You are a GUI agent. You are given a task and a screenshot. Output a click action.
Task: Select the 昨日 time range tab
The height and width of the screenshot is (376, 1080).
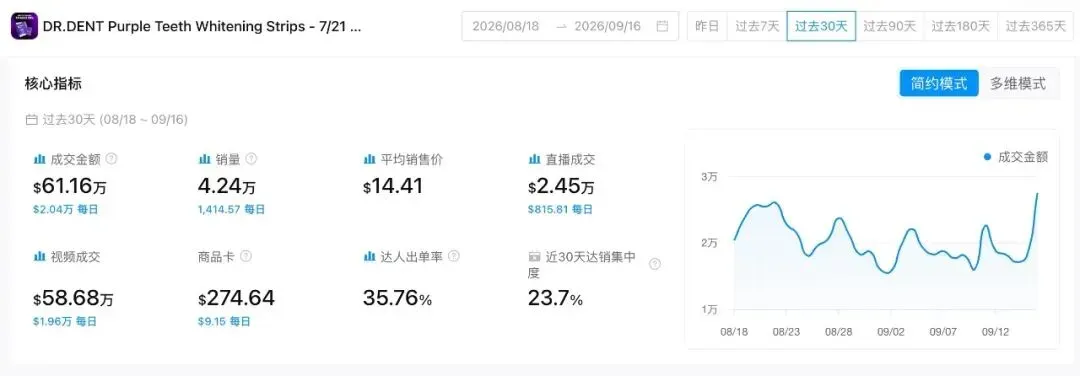[x=707, y=26]
